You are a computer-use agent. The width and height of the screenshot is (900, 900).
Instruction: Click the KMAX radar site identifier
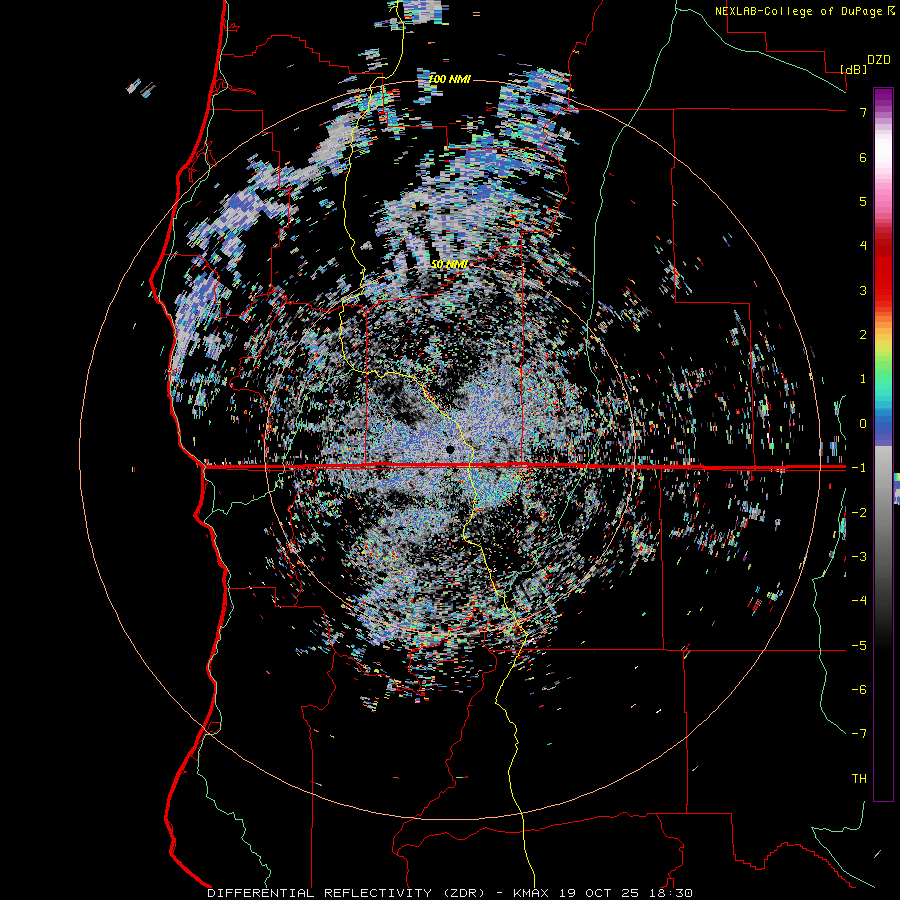click(530, 893)
